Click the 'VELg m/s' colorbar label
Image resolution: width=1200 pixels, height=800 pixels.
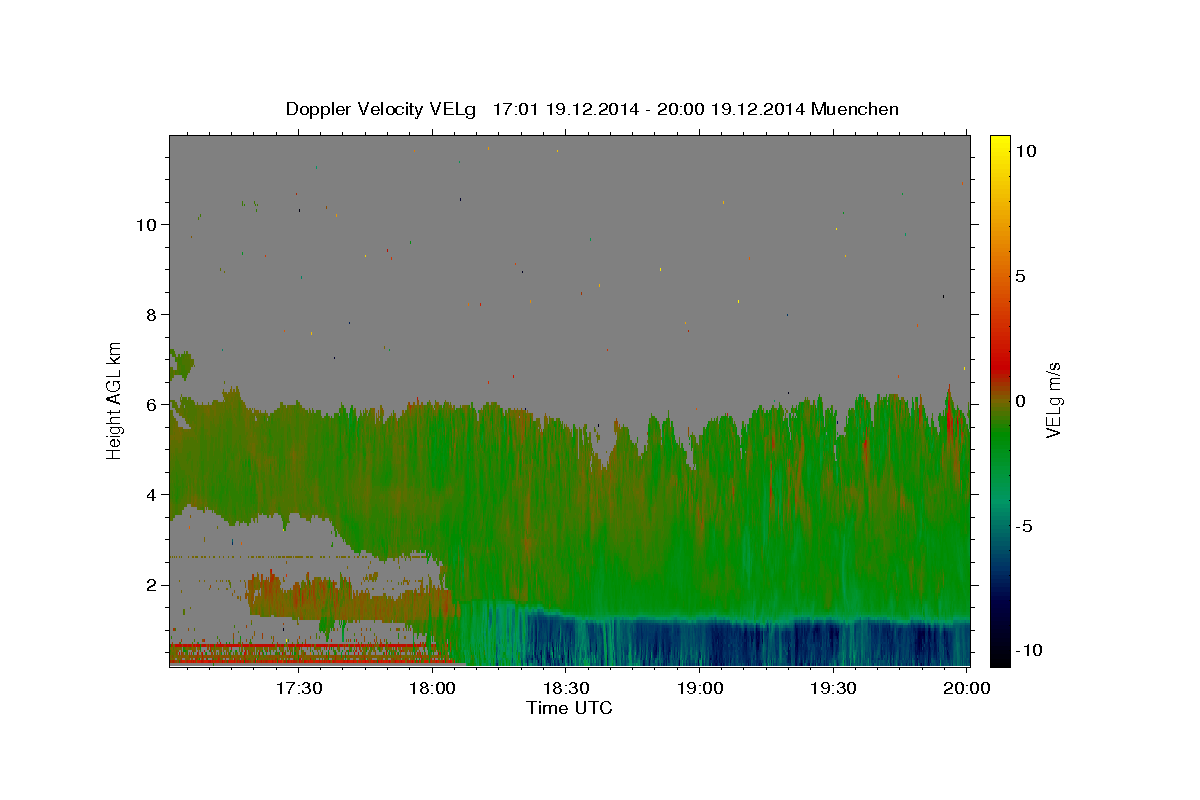click(1053, 400)
